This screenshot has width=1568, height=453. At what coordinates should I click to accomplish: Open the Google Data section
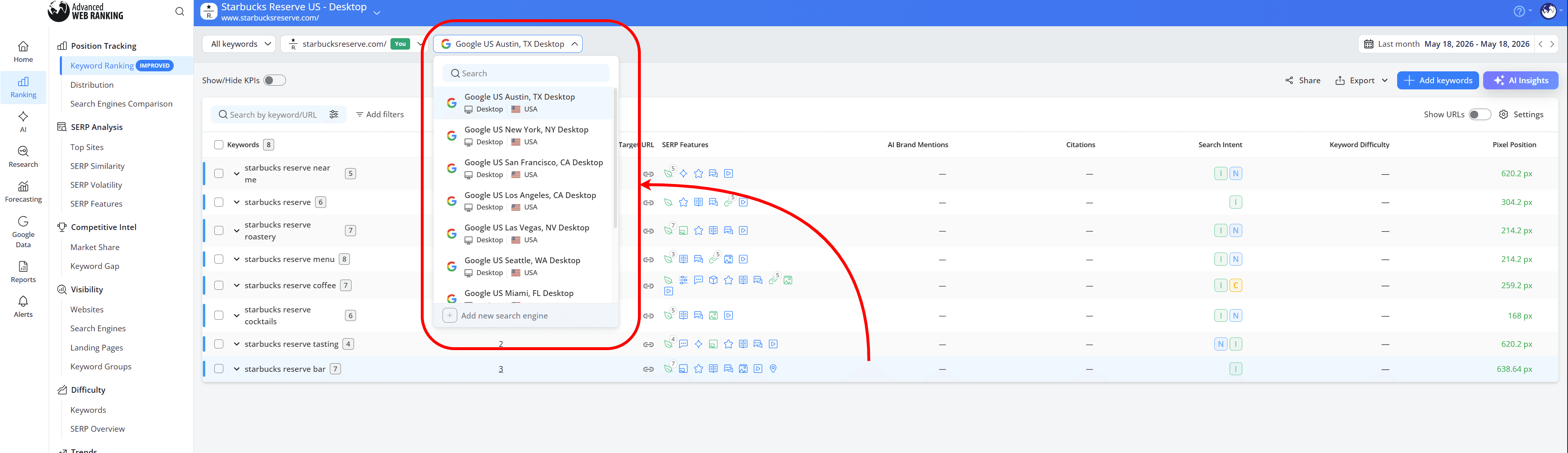[x=23, y=231]
